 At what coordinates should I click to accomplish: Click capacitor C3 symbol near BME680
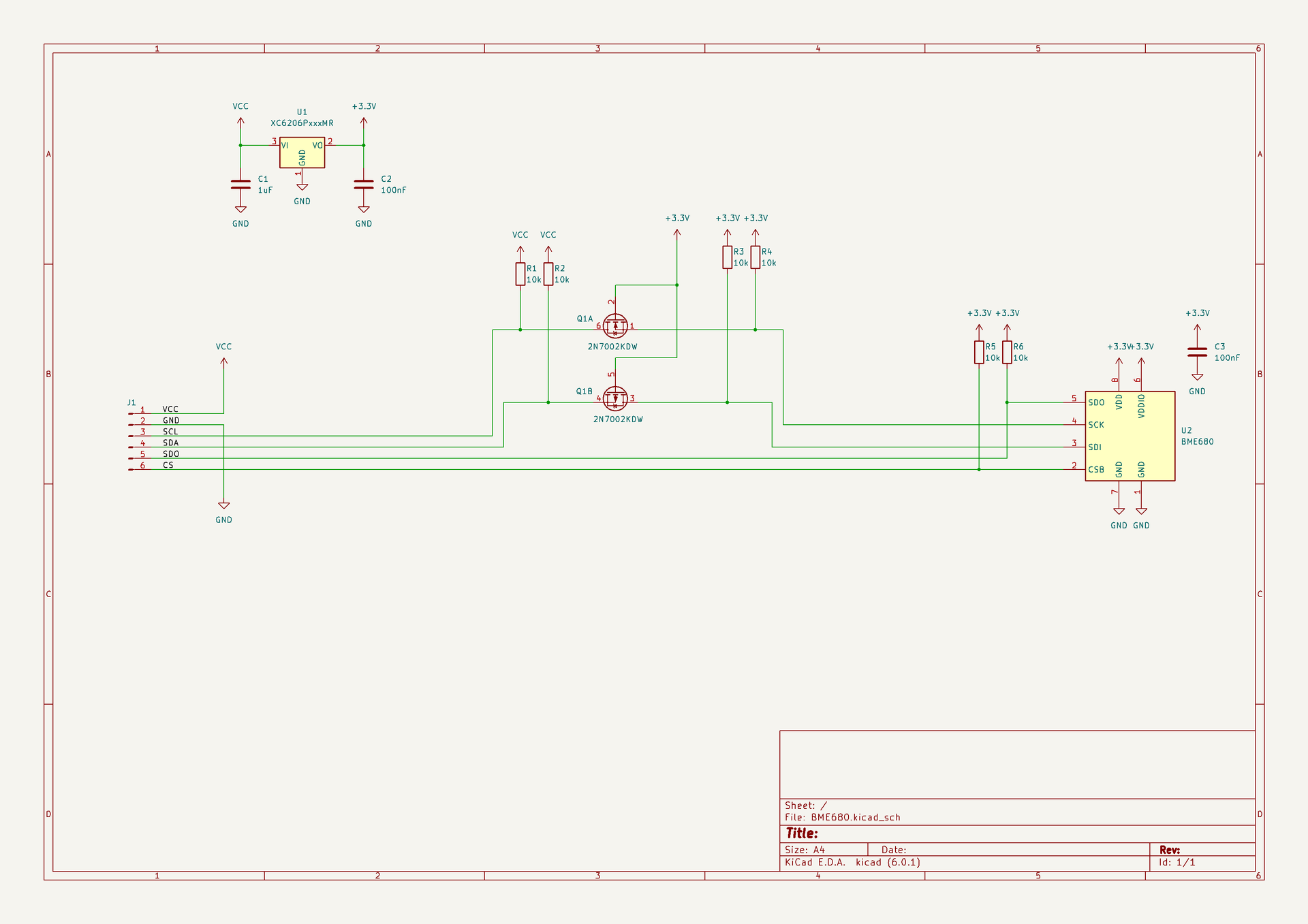(x=1197, y=352)
